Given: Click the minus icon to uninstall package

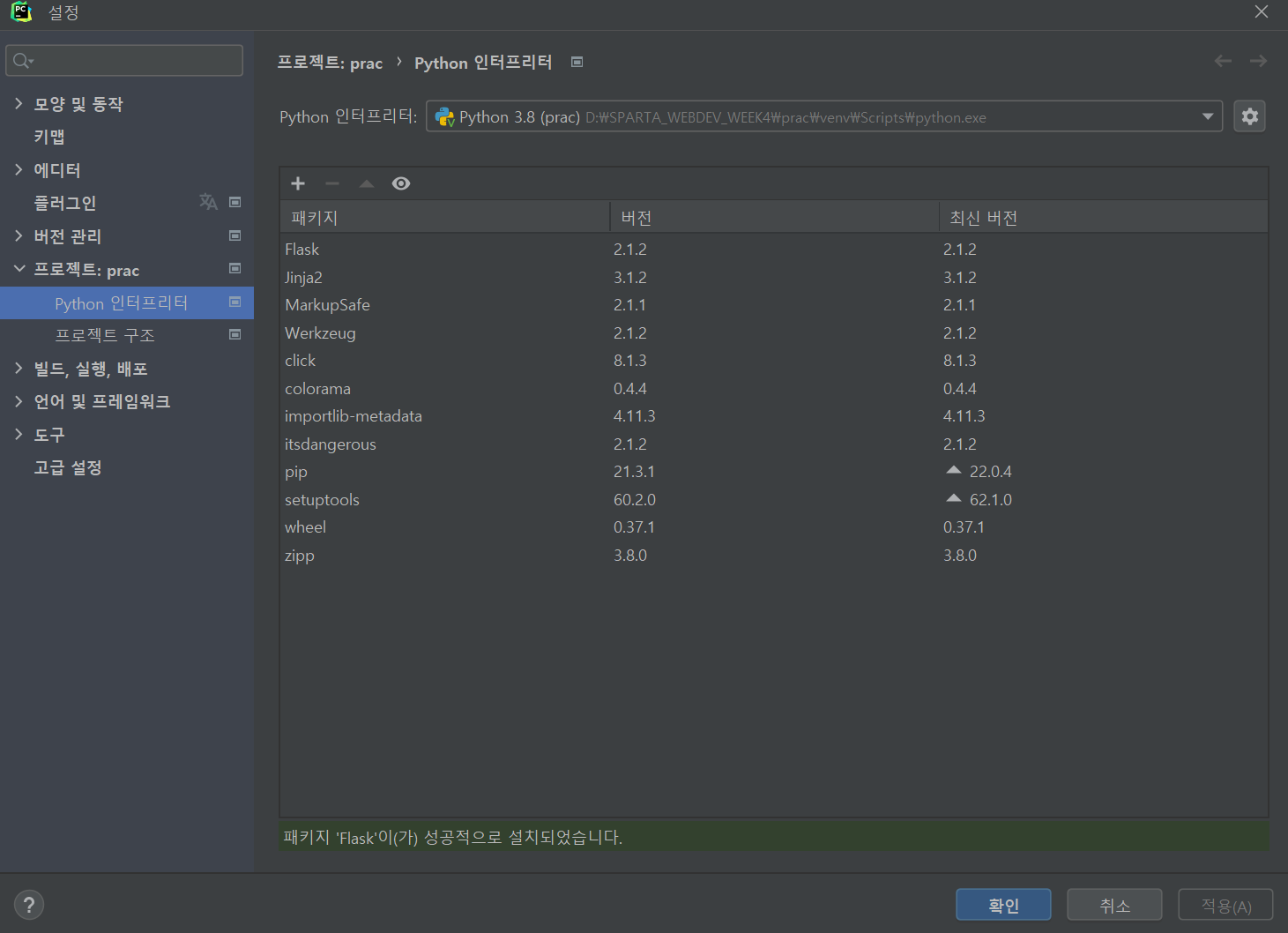Looking at the screenshot, I should click(332, 183).
